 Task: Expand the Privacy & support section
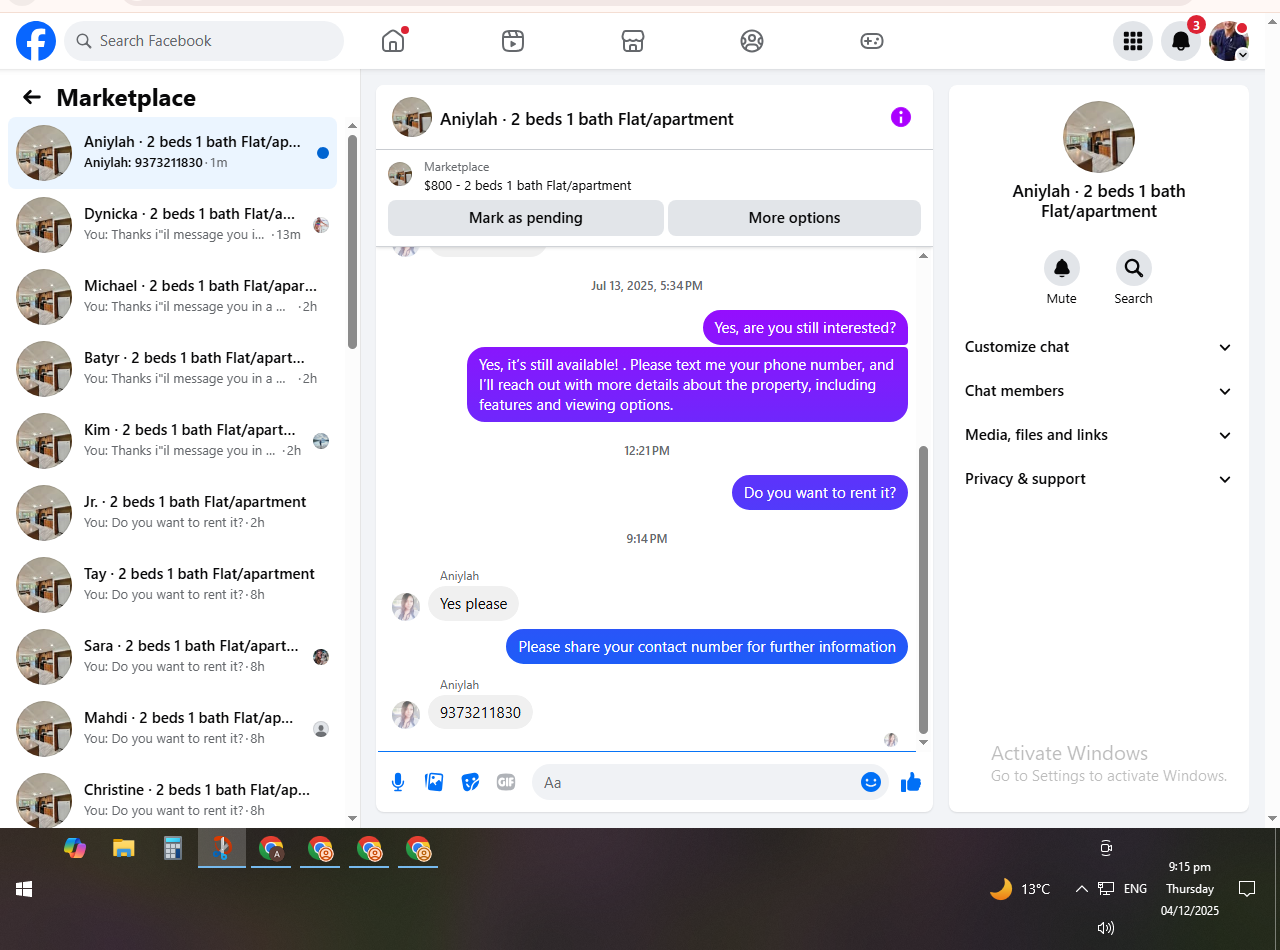coord(1099,479)
